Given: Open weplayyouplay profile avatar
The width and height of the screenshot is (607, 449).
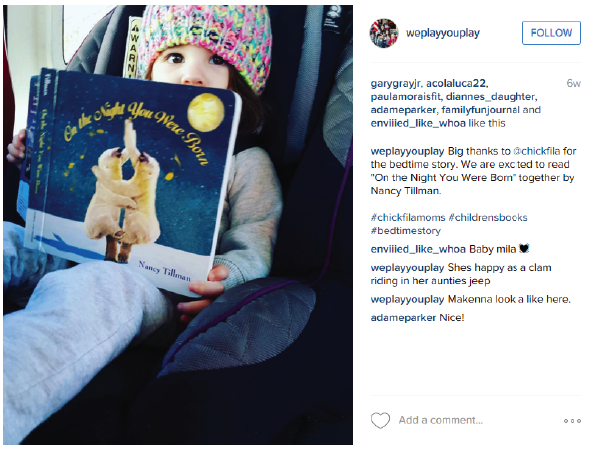Looking at the screenshot, I should tap(384, 33).
